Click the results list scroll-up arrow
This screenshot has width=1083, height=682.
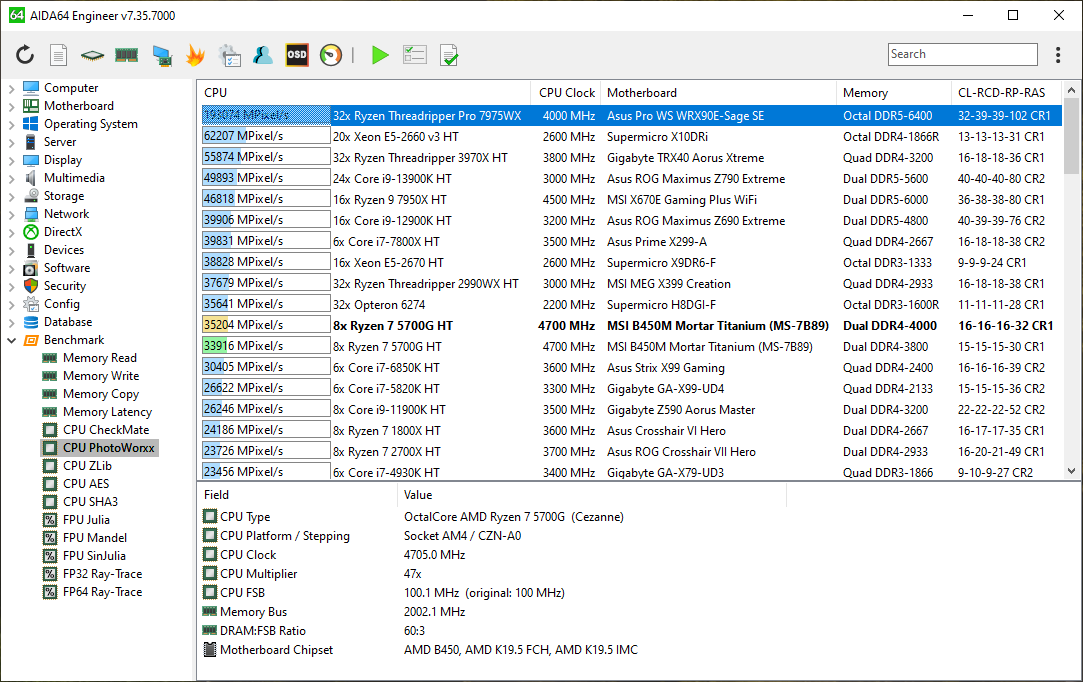(x=1071, y=91)
